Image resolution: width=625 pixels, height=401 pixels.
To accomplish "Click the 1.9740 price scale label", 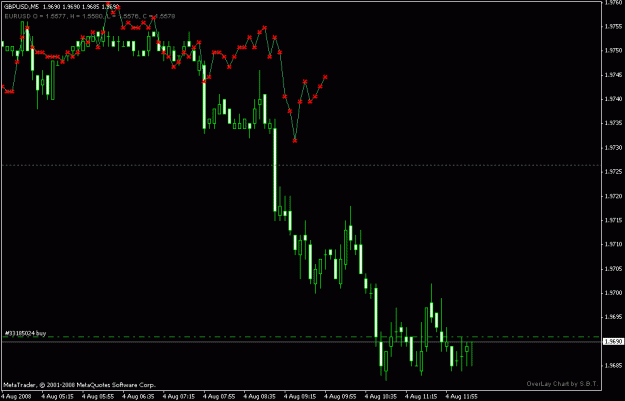I will click(x=613, y=99).
